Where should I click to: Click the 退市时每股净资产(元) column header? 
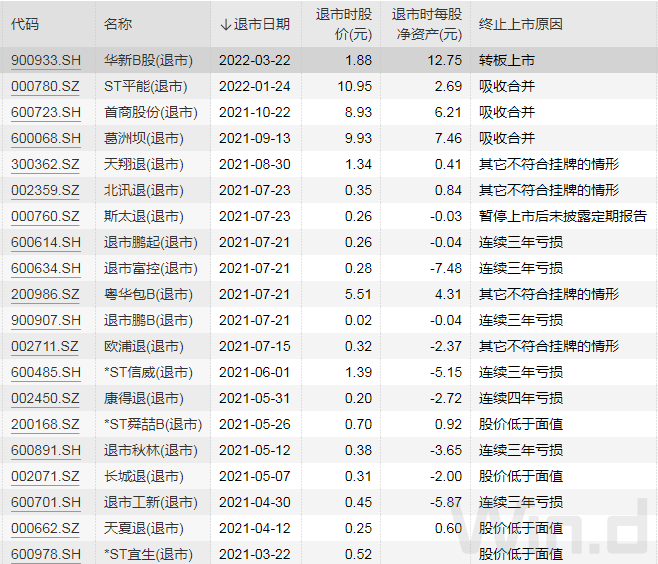pyautogui.click(x=427, y=24)
